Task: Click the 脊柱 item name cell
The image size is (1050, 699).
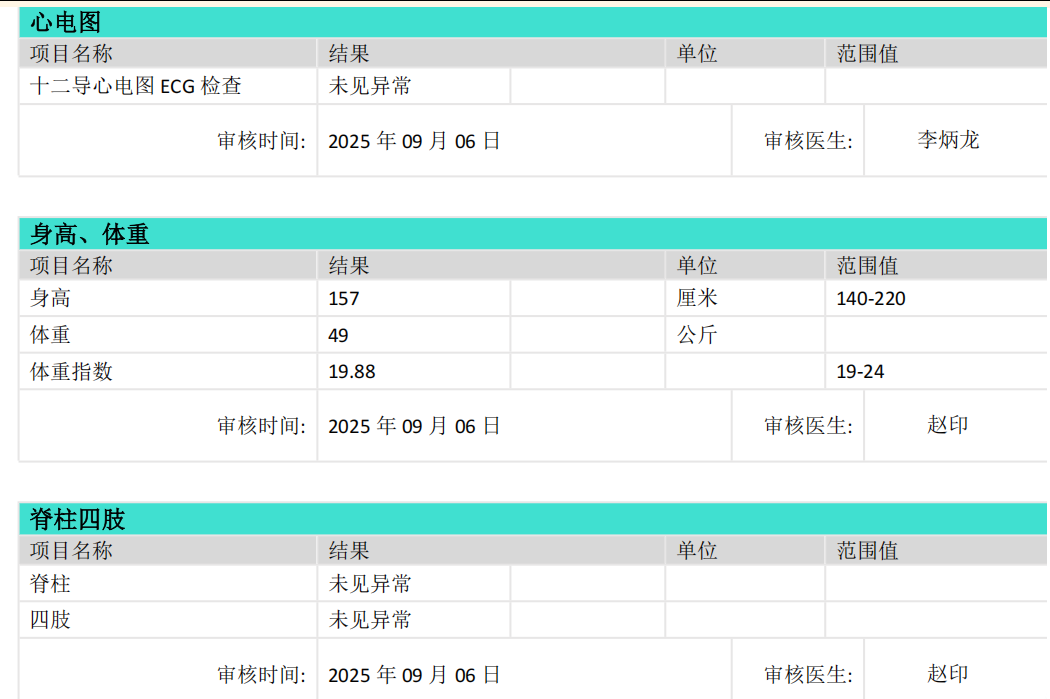Action: point(51,584)
